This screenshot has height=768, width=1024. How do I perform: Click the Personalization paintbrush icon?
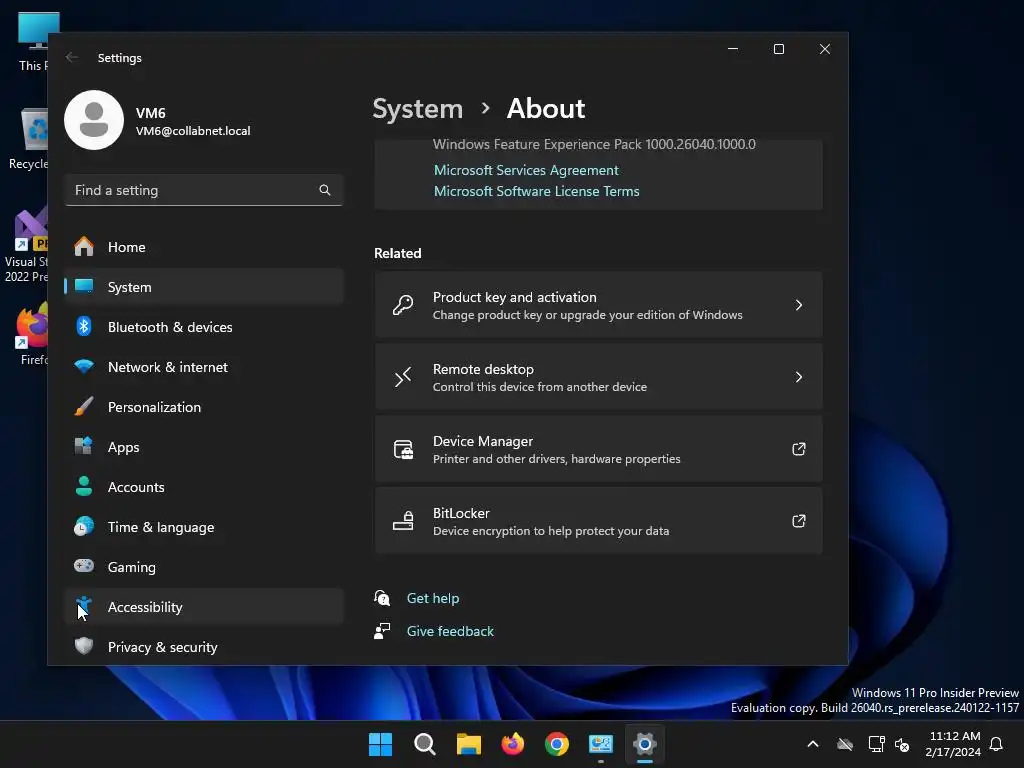pyautogui.click(x=84, y=407)
